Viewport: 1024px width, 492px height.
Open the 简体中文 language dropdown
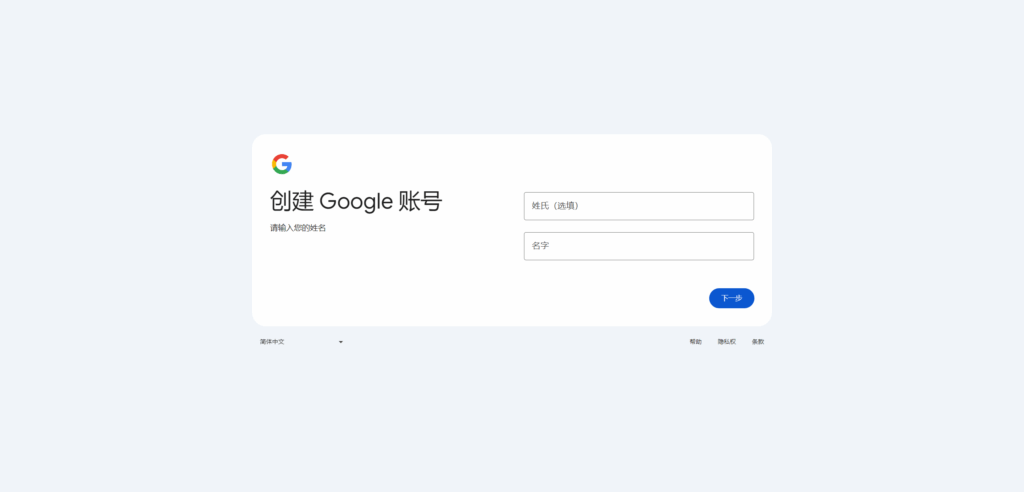301,342
